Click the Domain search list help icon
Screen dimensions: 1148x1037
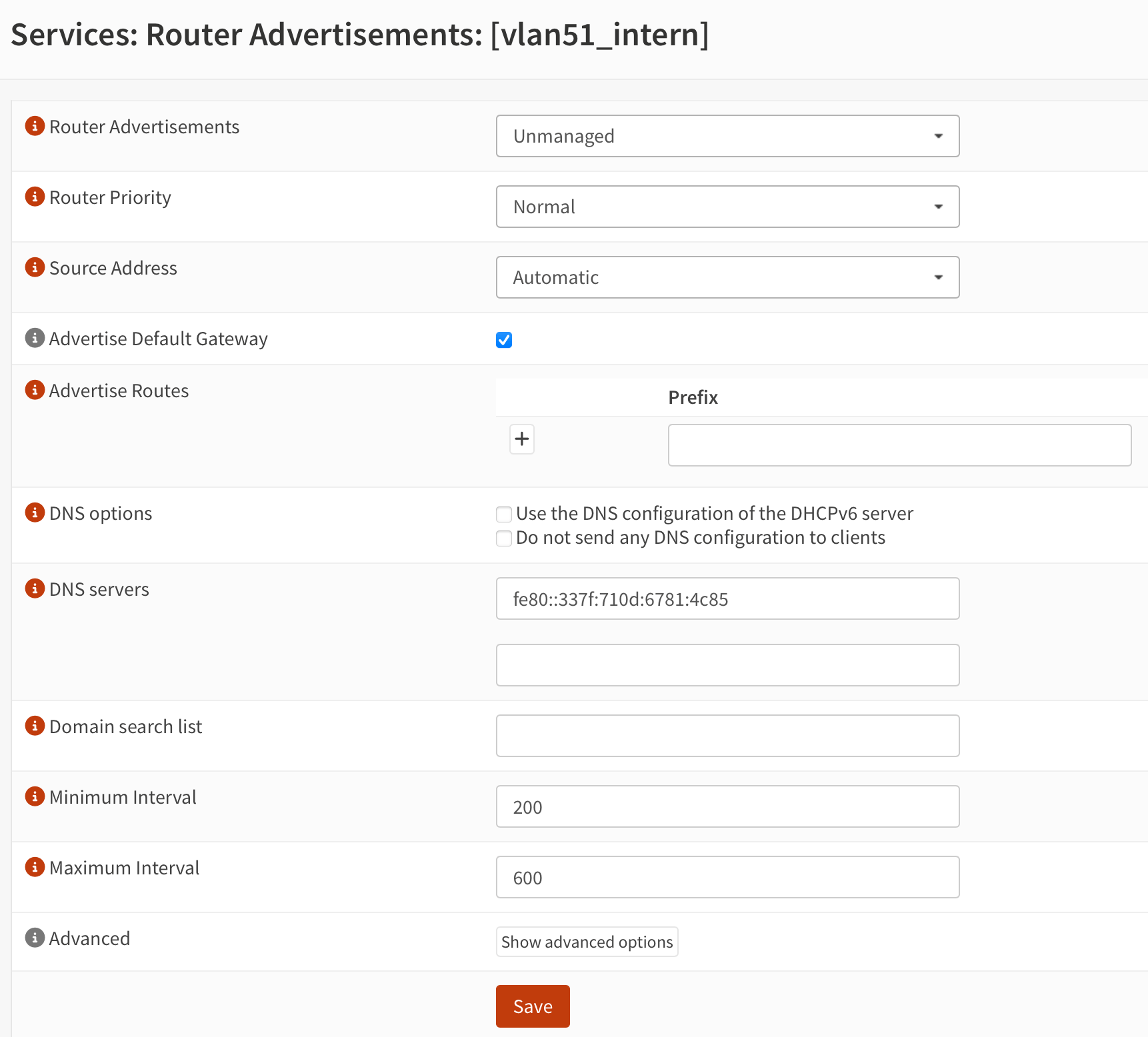34,725
